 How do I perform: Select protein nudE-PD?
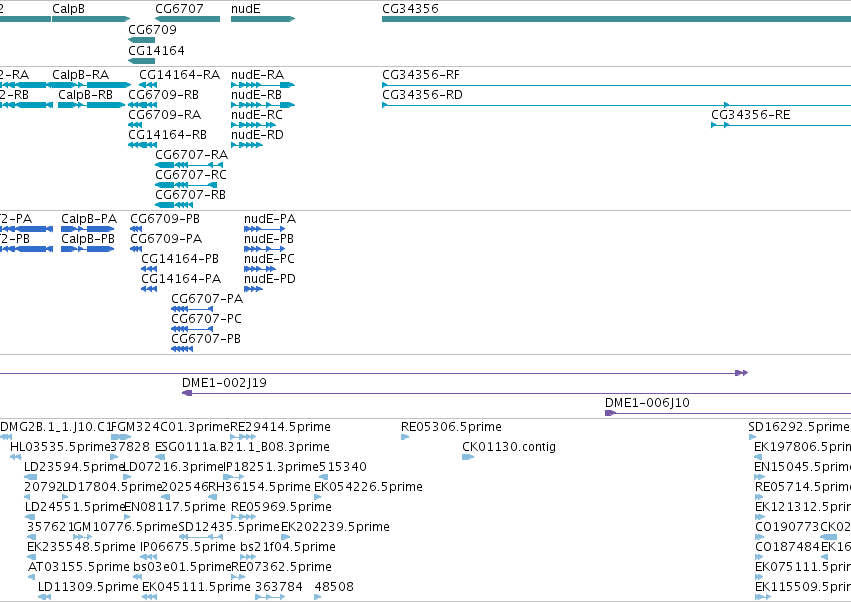[x=253, y=289]
